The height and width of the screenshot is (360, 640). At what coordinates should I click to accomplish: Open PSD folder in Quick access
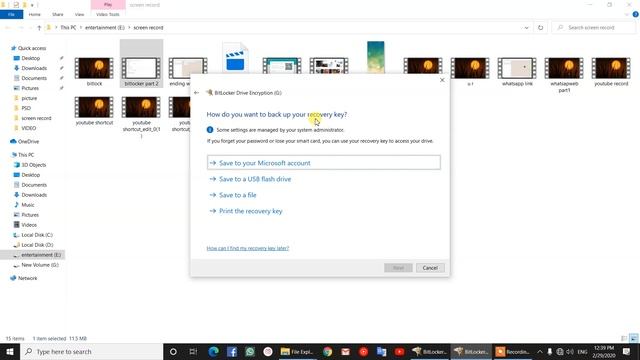coord(26,108)
